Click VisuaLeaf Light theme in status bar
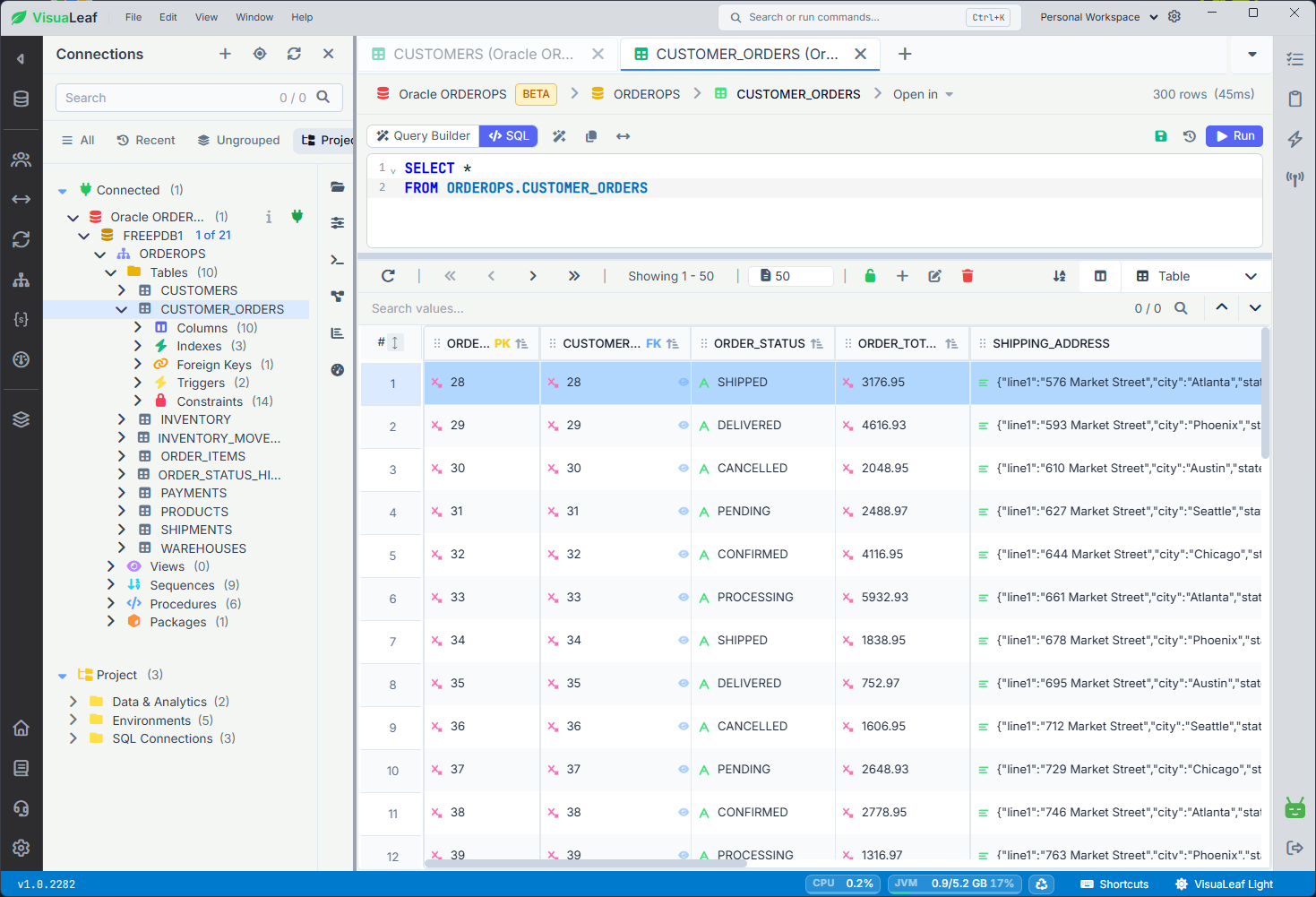 [1224, 884]
